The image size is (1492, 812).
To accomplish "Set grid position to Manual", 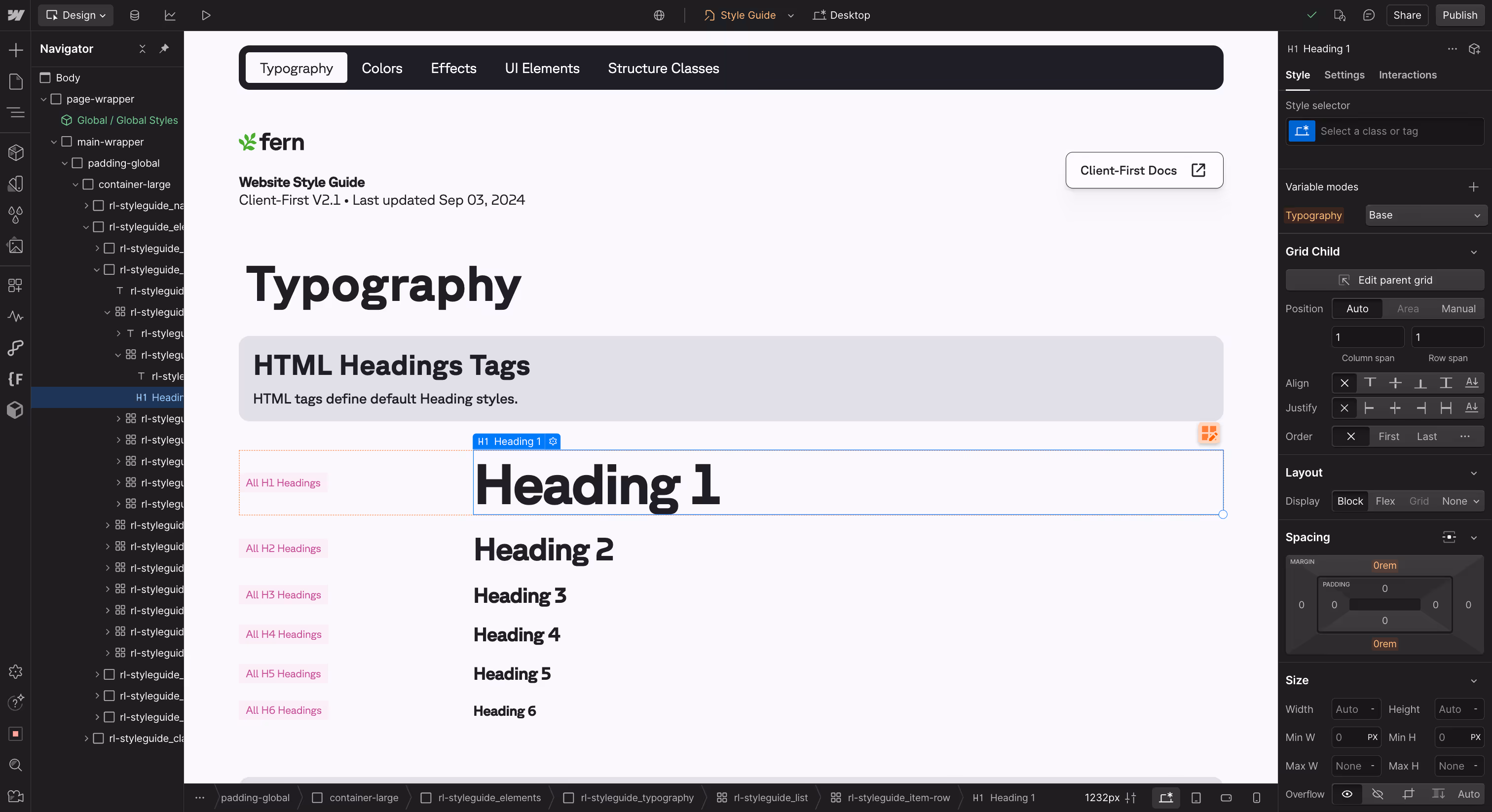I will pos(1458,309).
